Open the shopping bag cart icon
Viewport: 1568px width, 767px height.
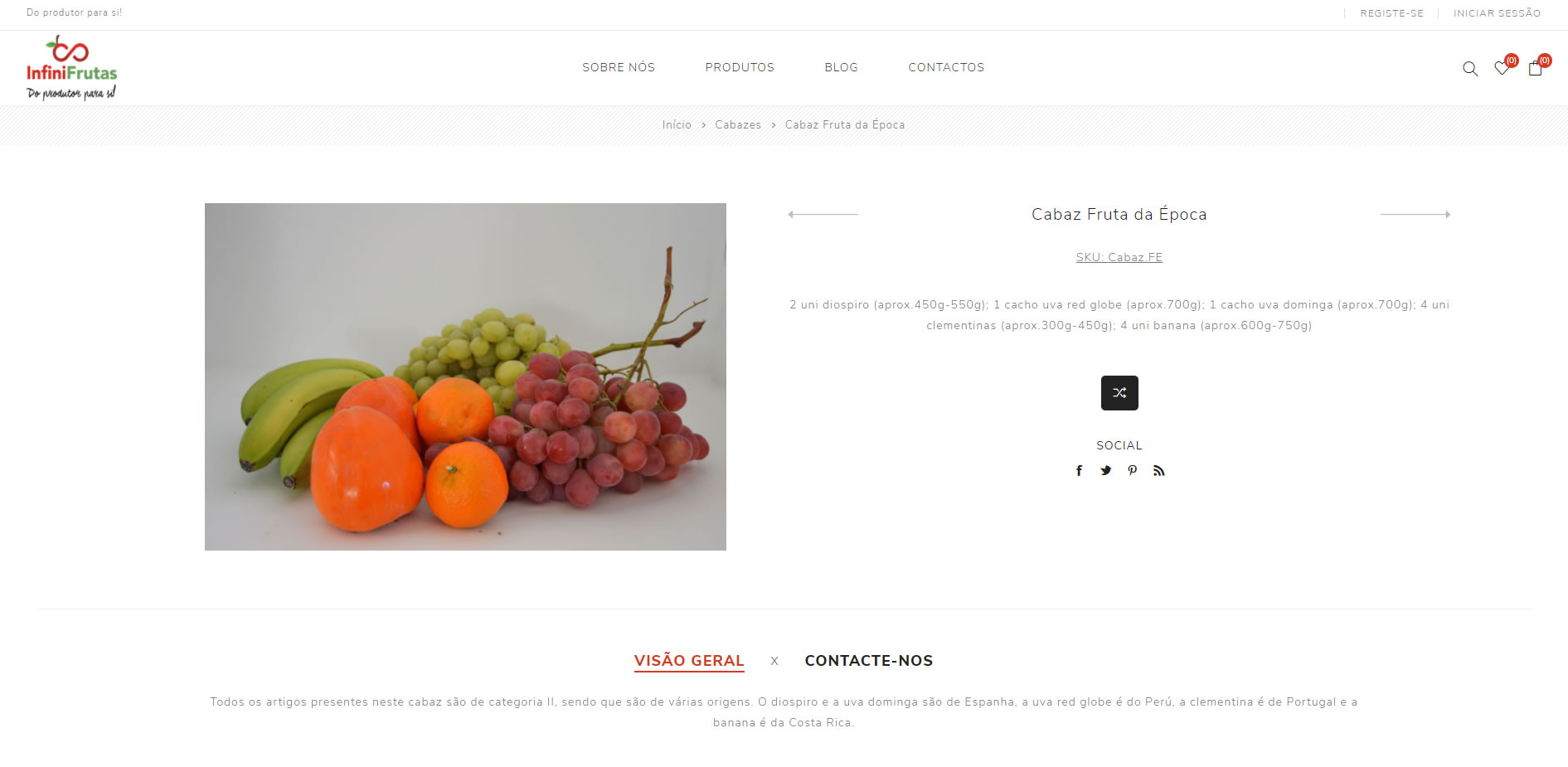pos(1535,68)
